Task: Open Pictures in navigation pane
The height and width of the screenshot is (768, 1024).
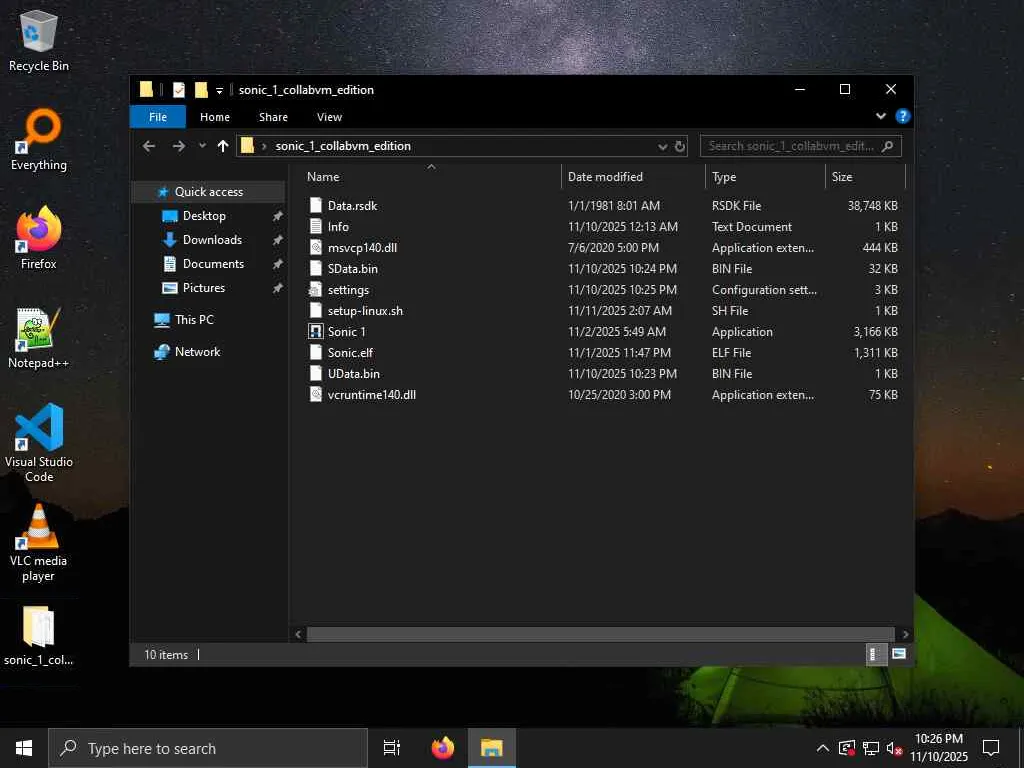Action: [204, 287]
